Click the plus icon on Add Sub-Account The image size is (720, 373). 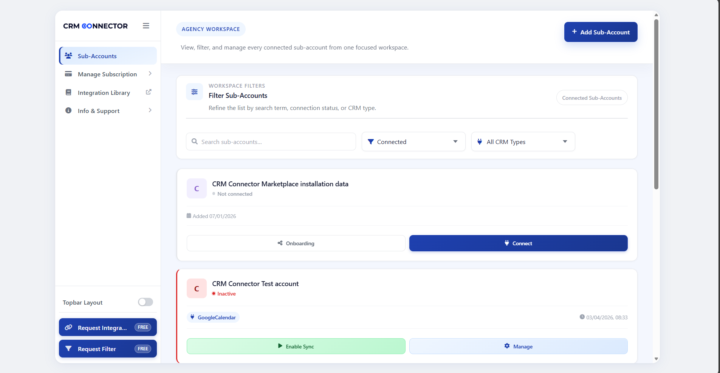[x=574, y=32]
